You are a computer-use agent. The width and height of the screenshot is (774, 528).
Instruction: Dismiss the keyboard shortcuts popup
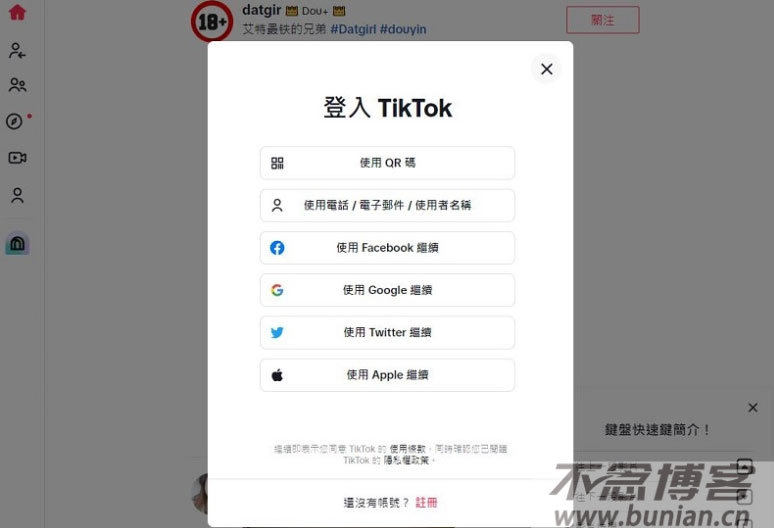point(752,408)
